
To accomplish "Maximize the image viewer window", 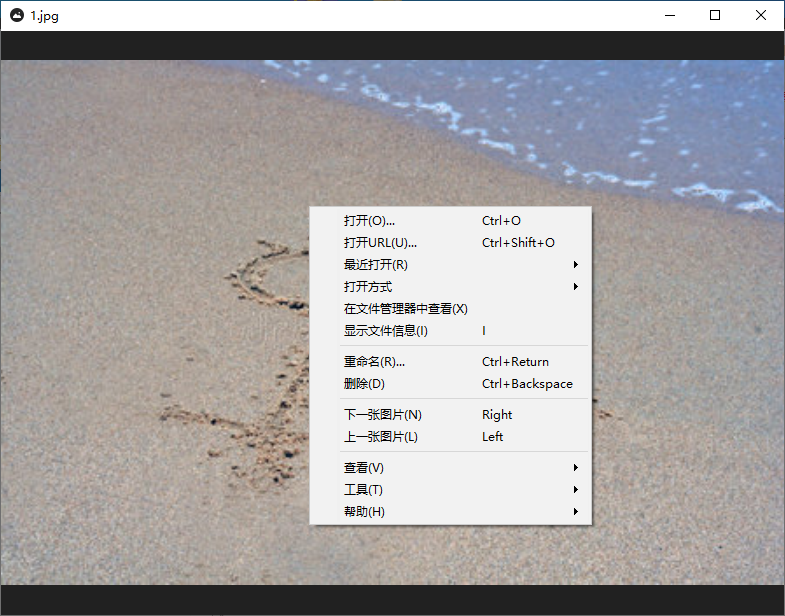I will 715,15.
